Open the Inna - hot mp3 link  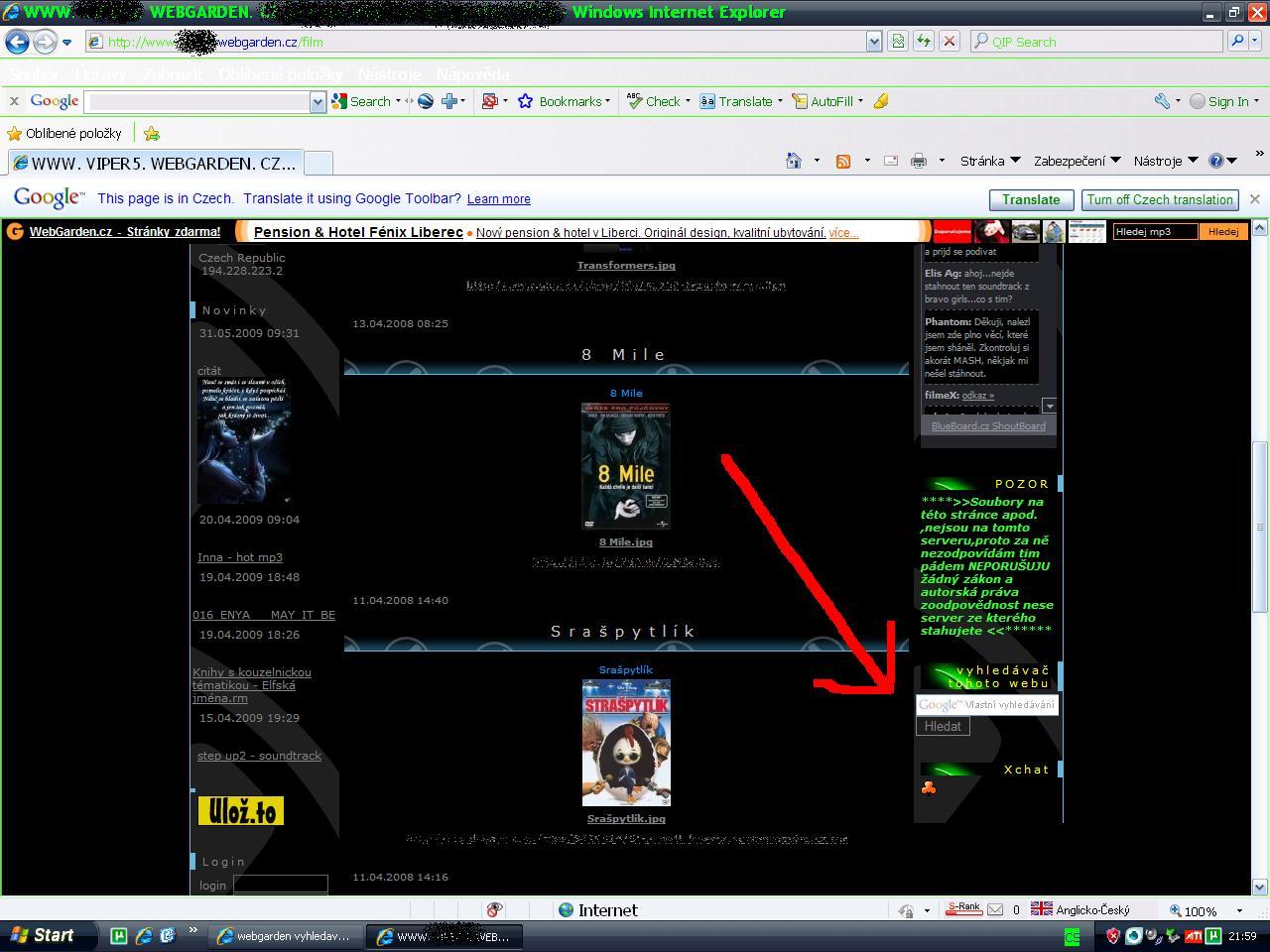(240, 557)
